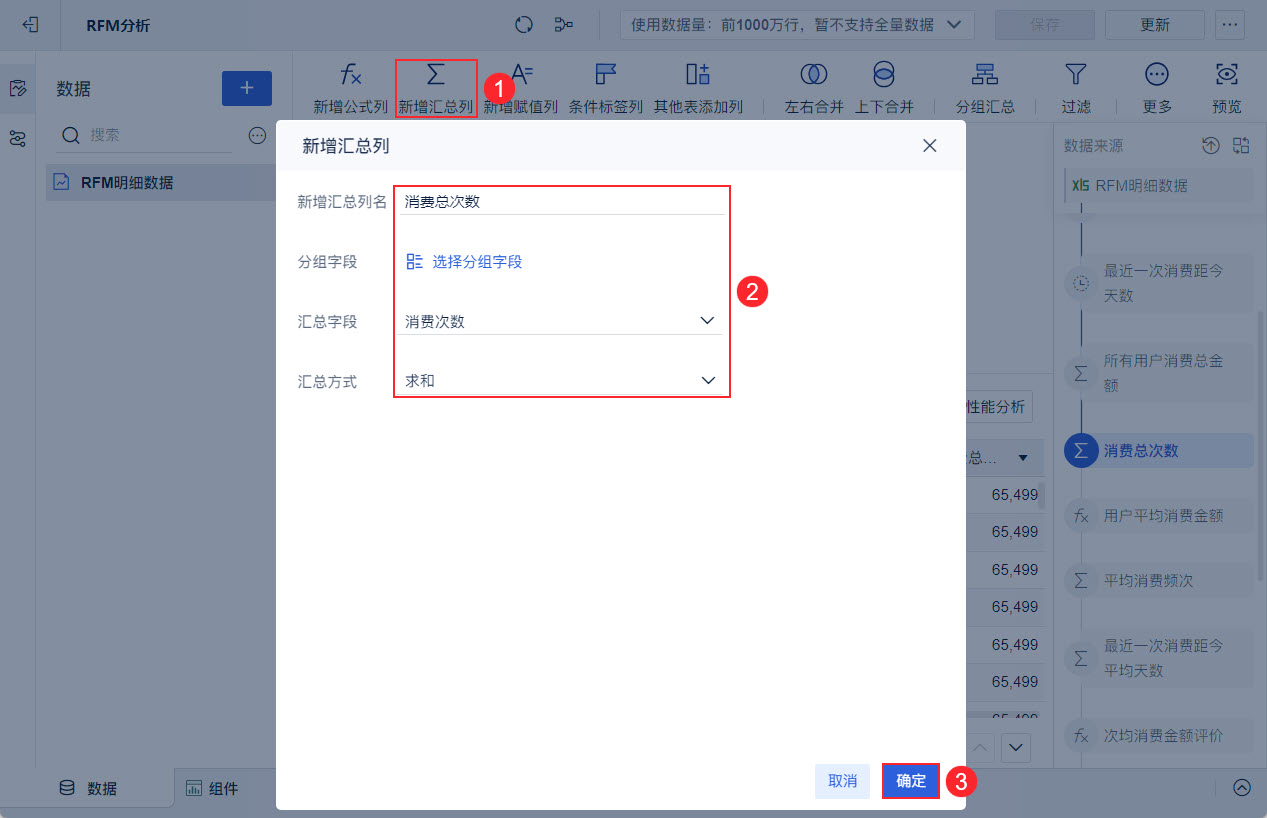This screenshot has width=1267, height=818.
Task: Click the 预览 preview toolbar icon
Action: (1227, 88)
